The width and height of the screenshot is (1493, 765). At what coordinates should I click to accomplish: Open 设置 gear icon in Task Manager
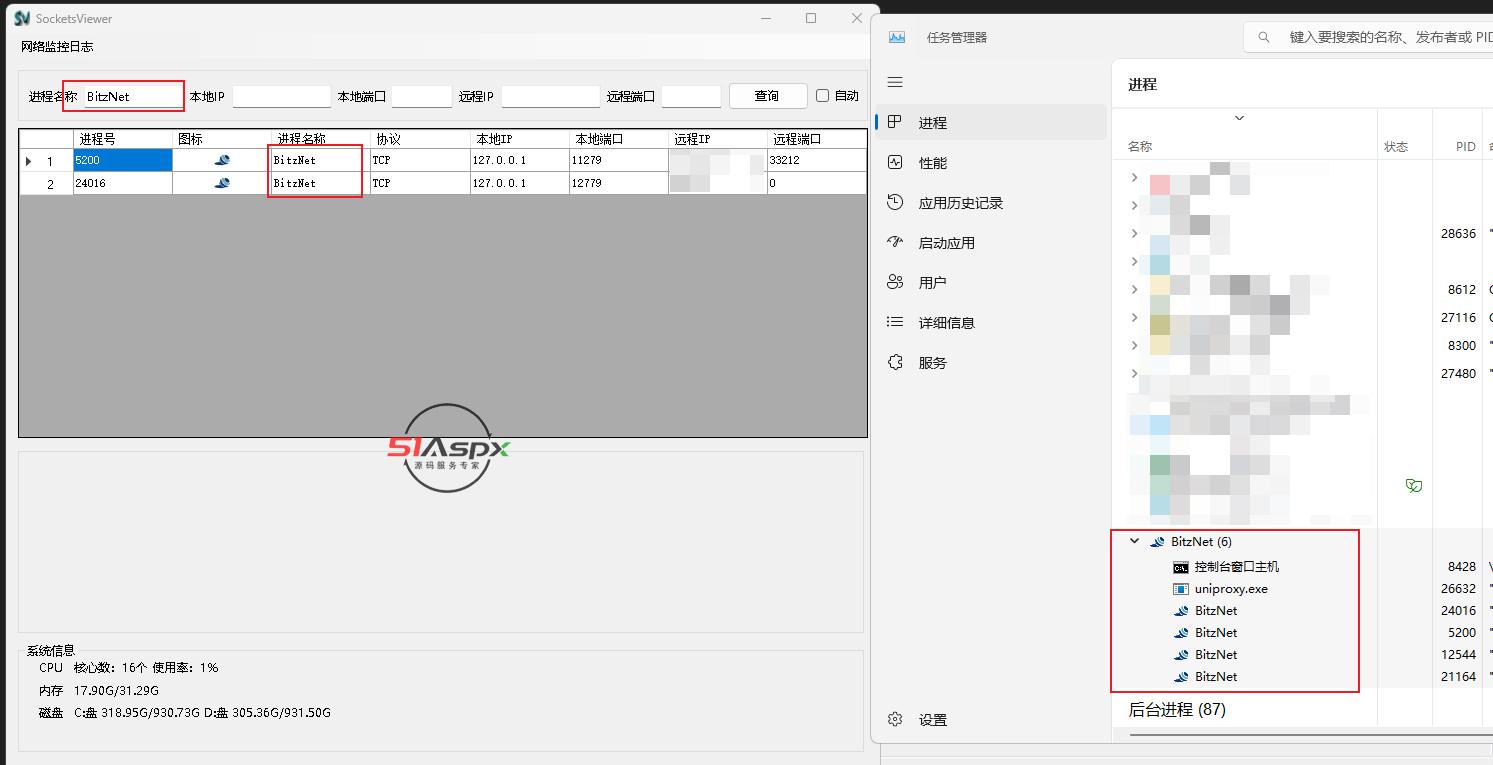pyautogui.click(x=895, y=719)
